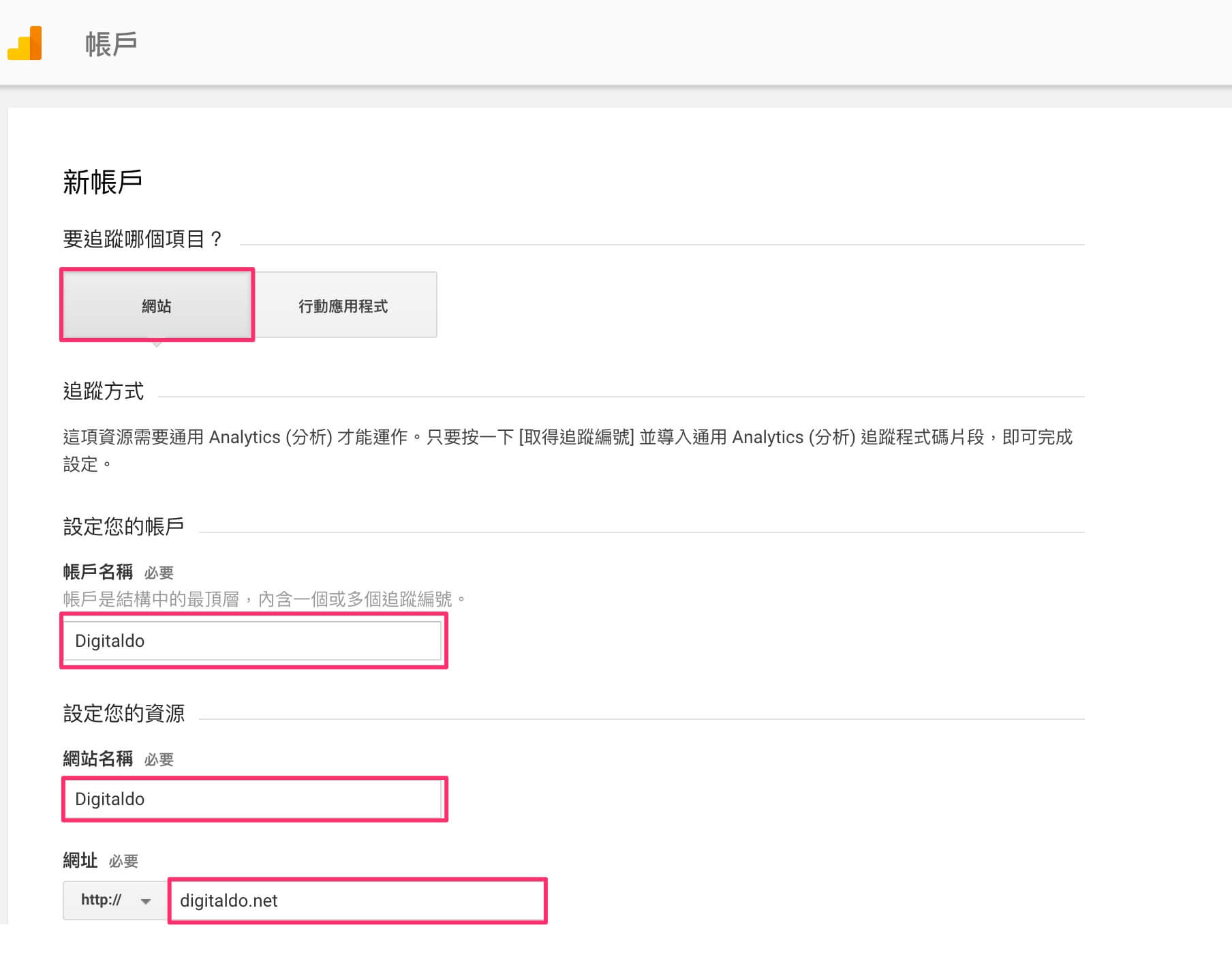
Task: Click the 設定您的帳戶 section heading
Action: (x=123, y=526)
